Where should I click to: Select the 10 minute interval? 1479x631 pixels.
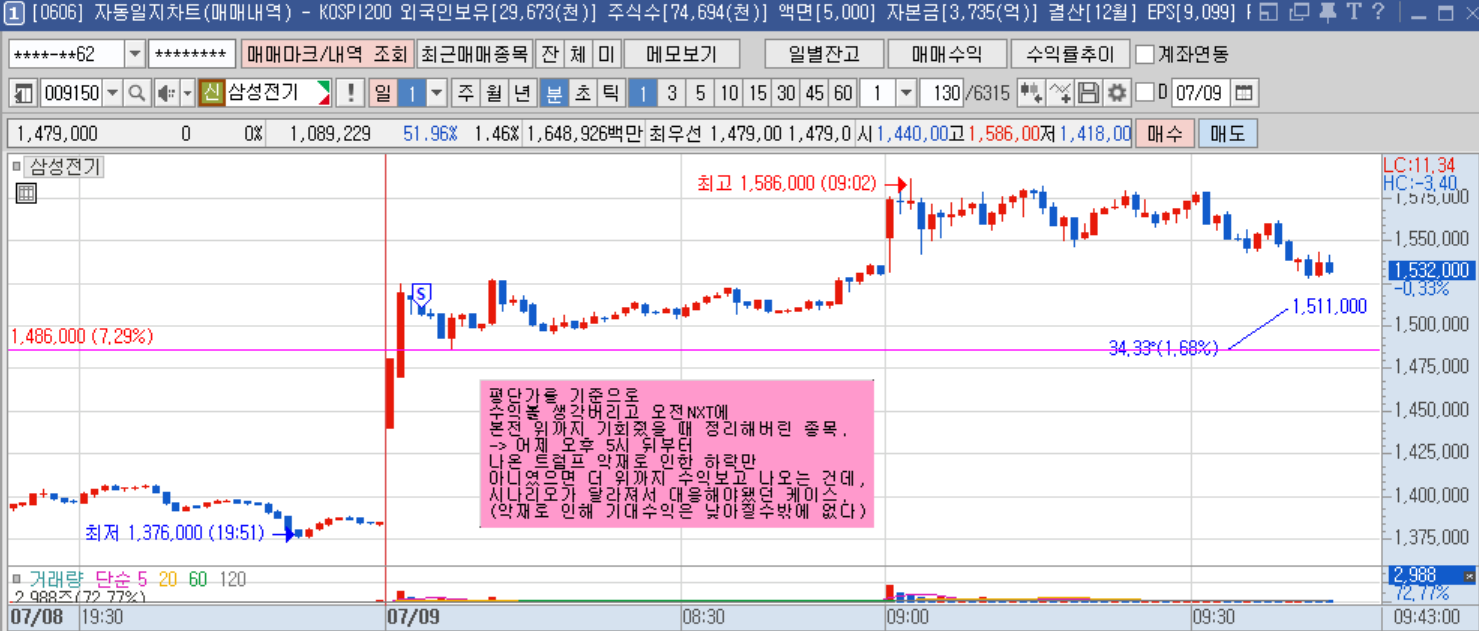point(729,93)
